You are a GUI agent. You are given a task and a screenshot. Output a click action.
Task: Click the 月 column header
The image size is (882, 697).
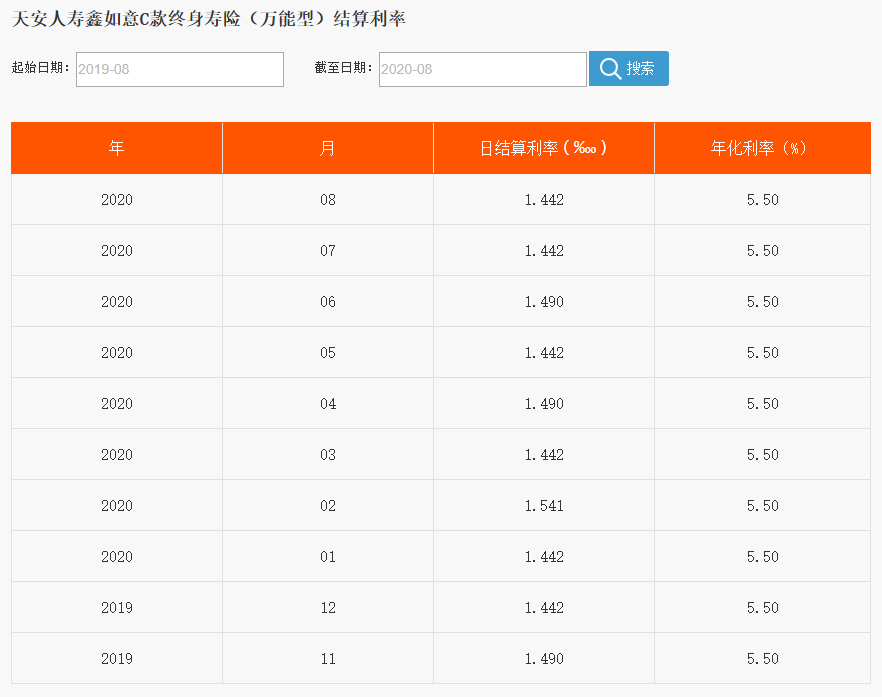[328, 148]
